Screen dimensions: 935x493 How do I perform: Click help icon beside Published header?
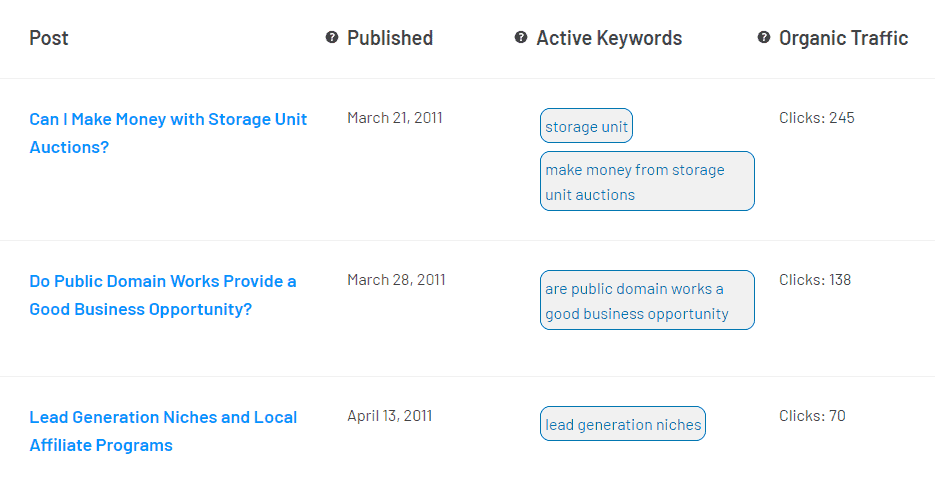pyautogui.click(x=332, y=38)
